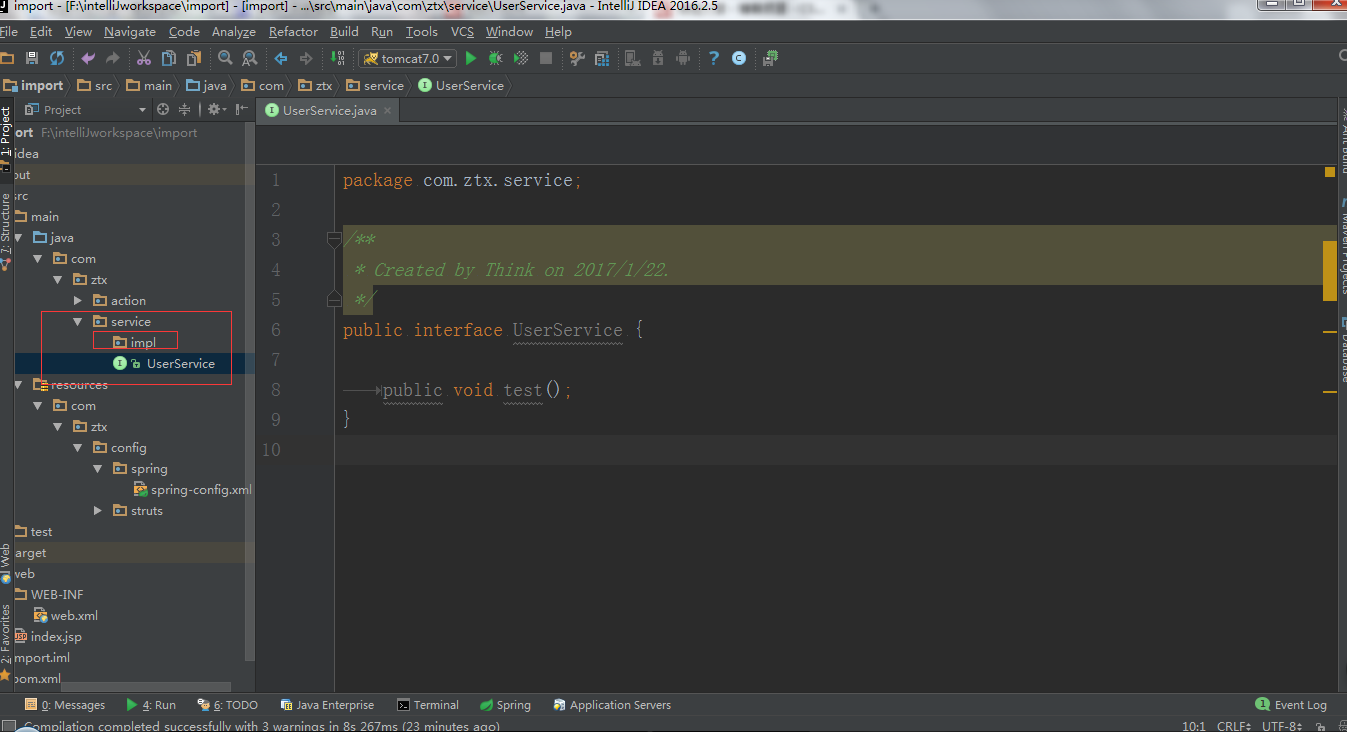Click scroll from source target icon

coord(163,109)
